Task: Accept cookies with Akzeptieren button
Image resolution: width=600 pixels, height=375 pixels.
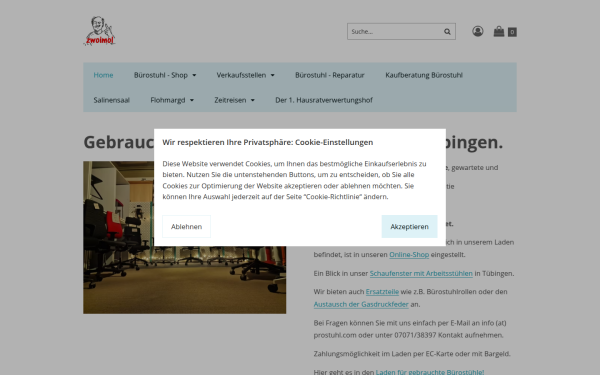Action: pos(409,227)
